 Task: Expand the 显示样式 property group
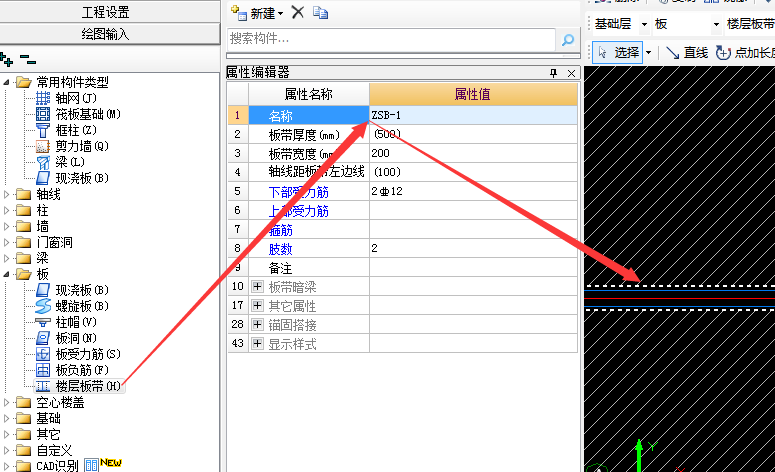(257, 343)
